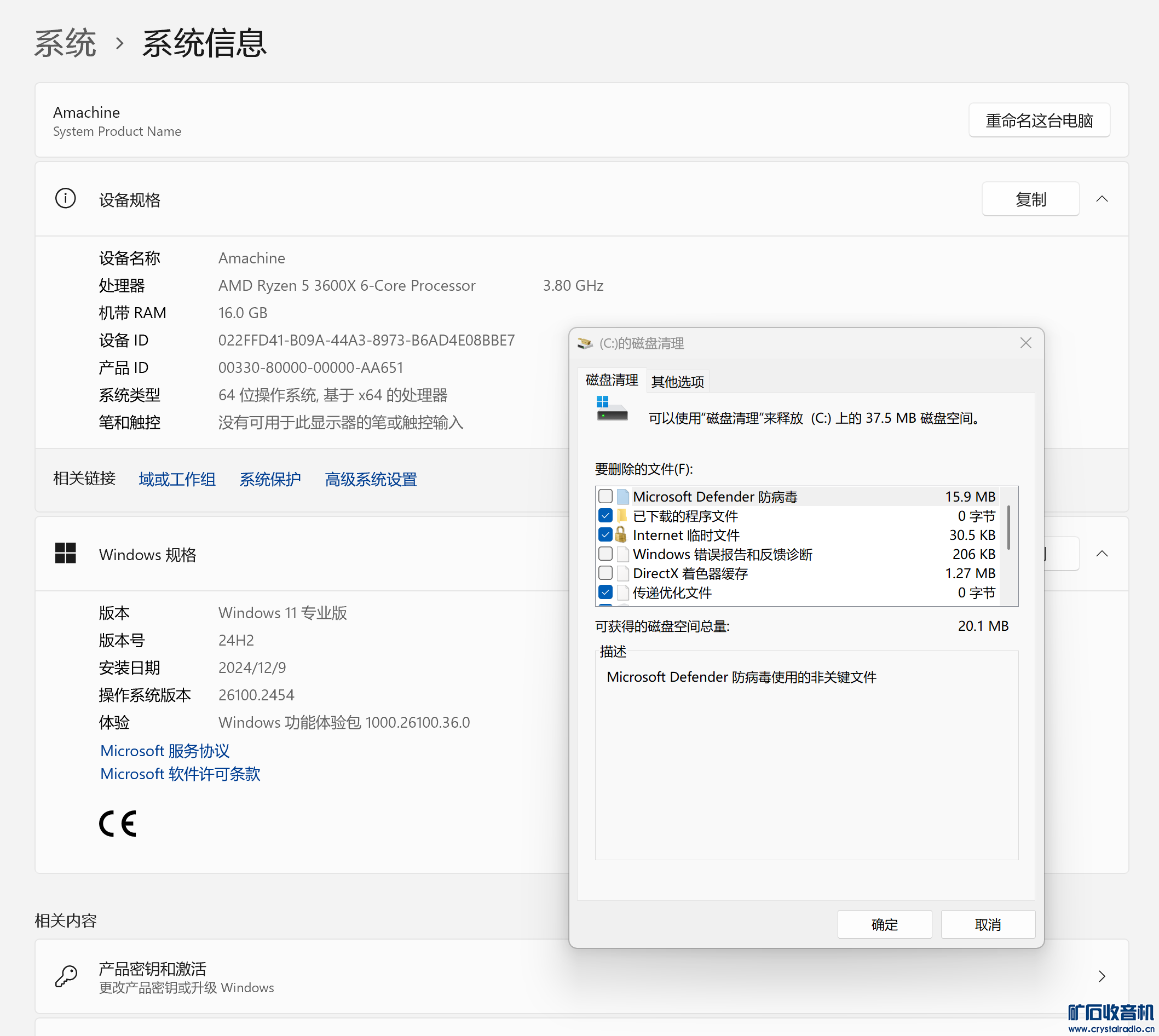Enable the DirectX 着色器缓存 checkbox
The width and height of the screenshot is (1159, 1036).
point(605,573)
